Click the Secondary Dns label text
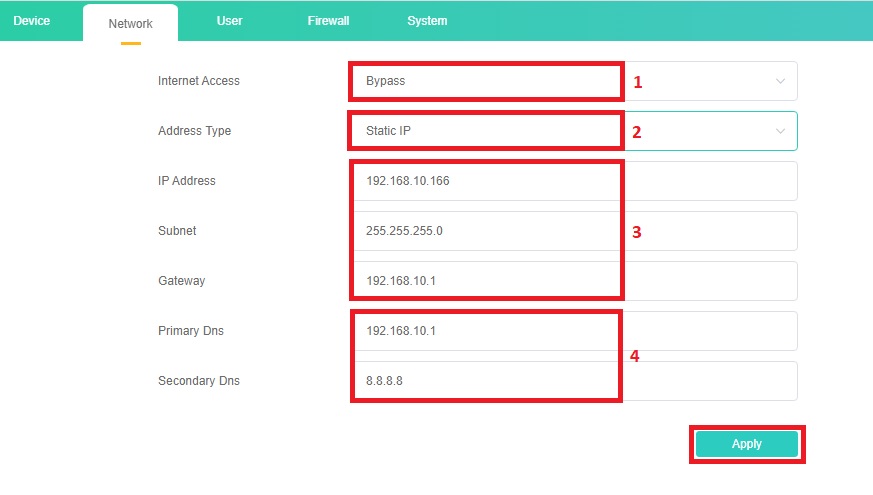Screen dimensions: 873x495 [x=199, y=381]
